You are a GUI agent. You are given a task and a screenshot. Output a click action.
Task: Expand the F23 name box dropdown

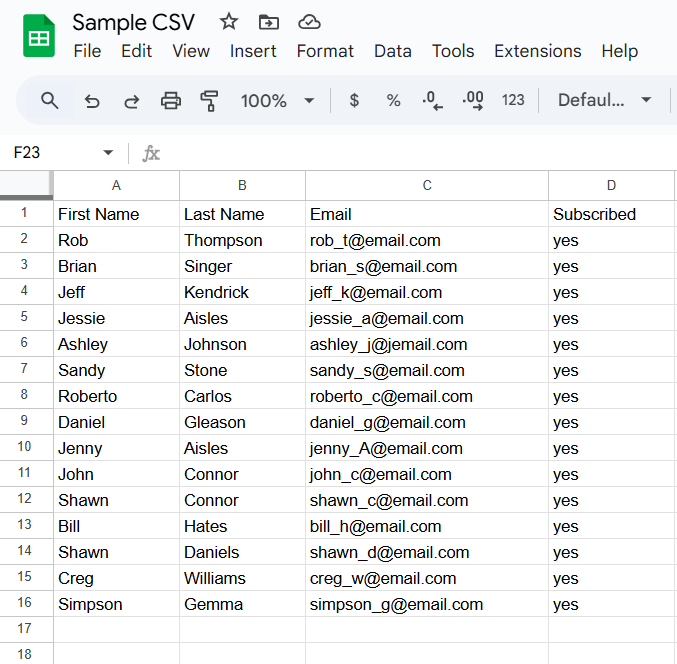(x=108, y=153)
